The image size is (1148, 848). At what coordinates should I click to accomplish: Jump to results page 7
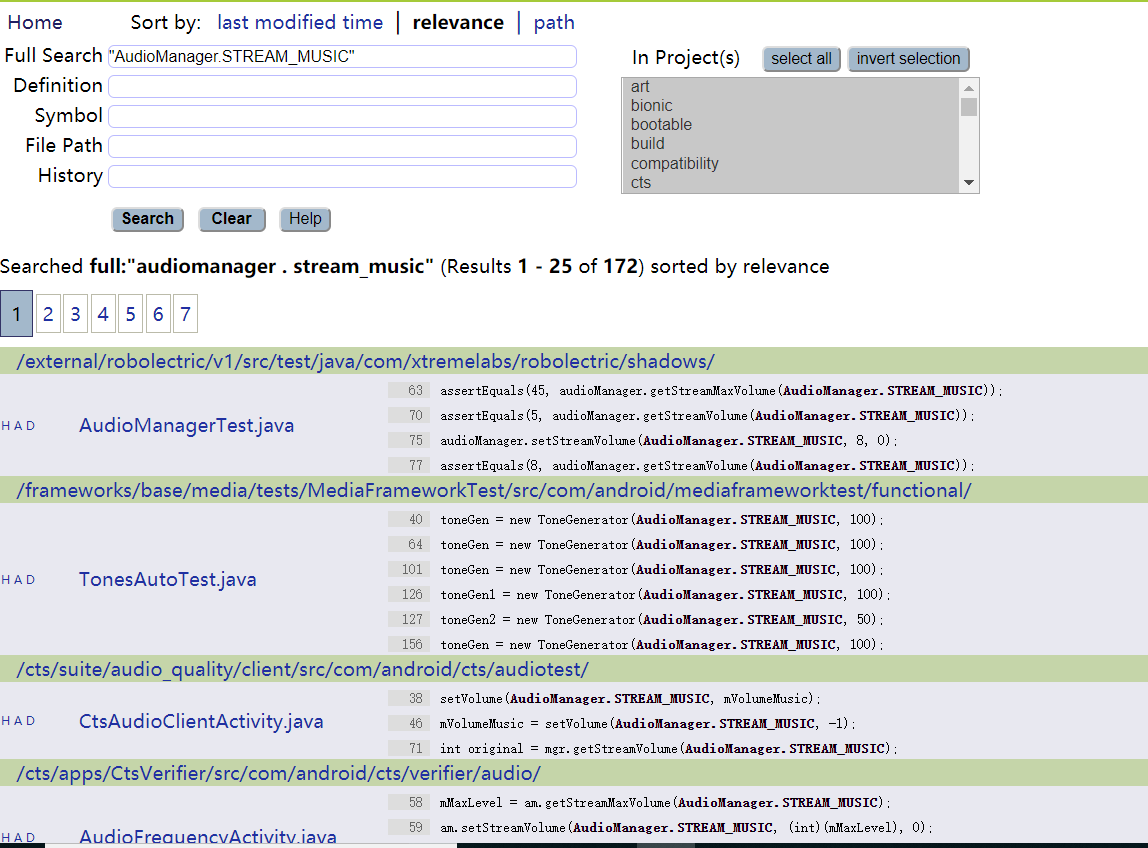pyautogui.click(x=185, y=313)
